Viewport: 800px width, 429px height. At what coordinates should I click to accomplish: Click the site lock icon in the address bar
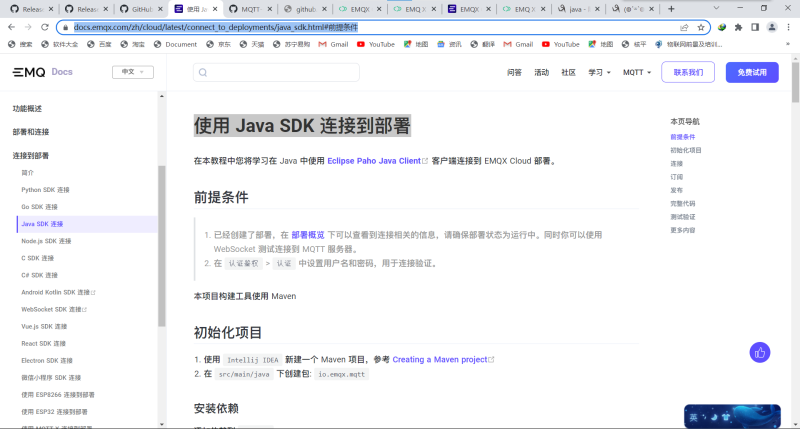click(x=65, y=27)
